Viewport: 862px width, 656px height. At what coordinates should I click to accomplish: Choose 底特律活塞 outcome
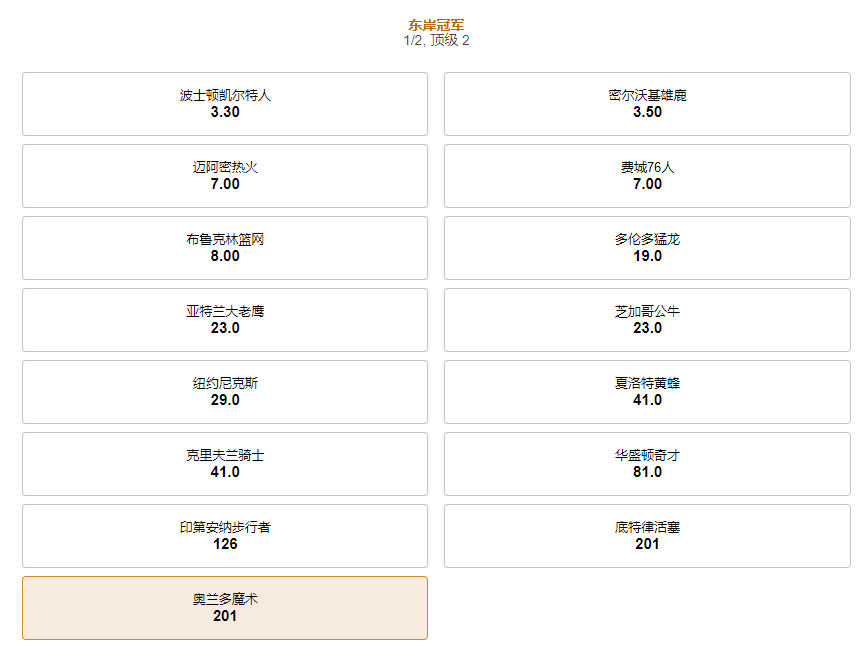coord(647,536)
